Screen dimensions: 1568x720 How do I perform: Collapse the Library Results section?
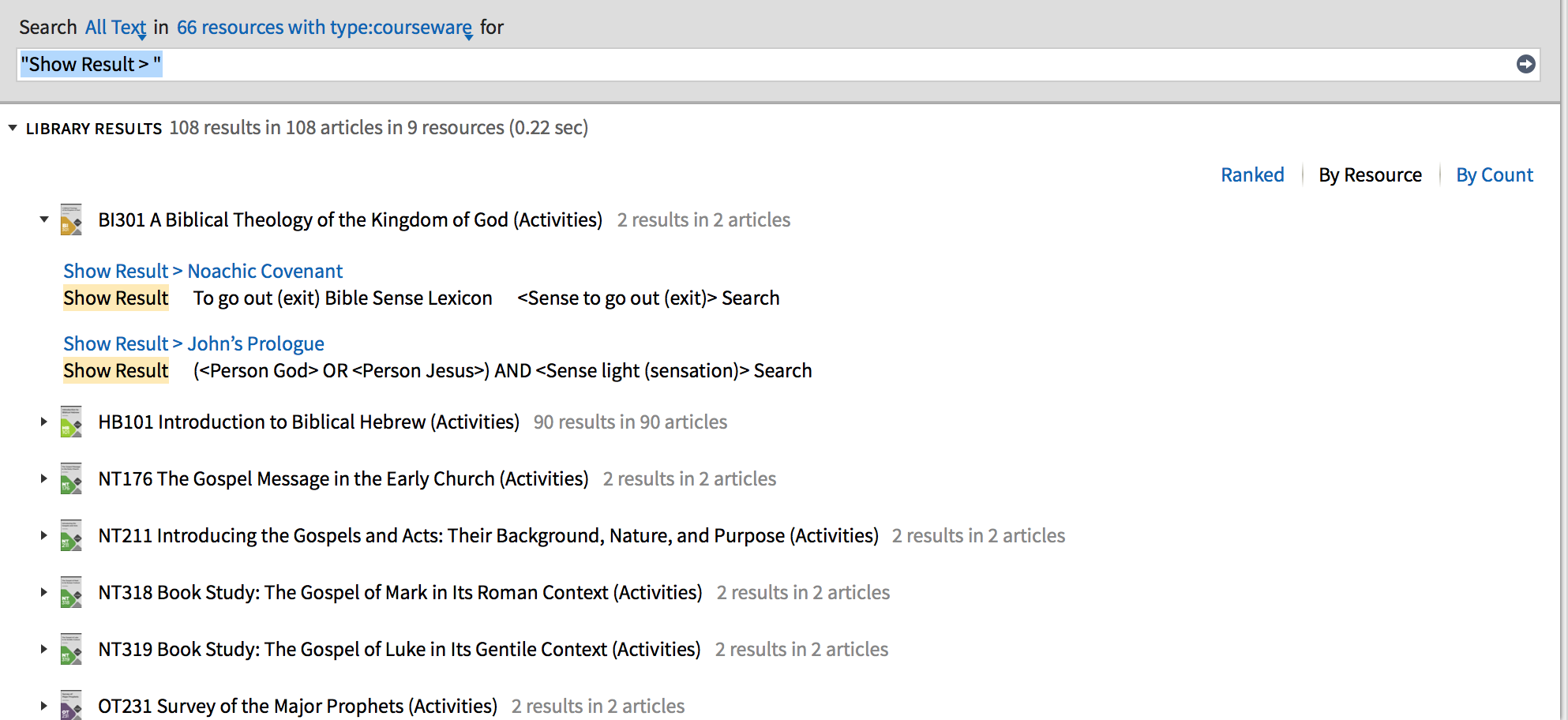[x=13, y=128]
